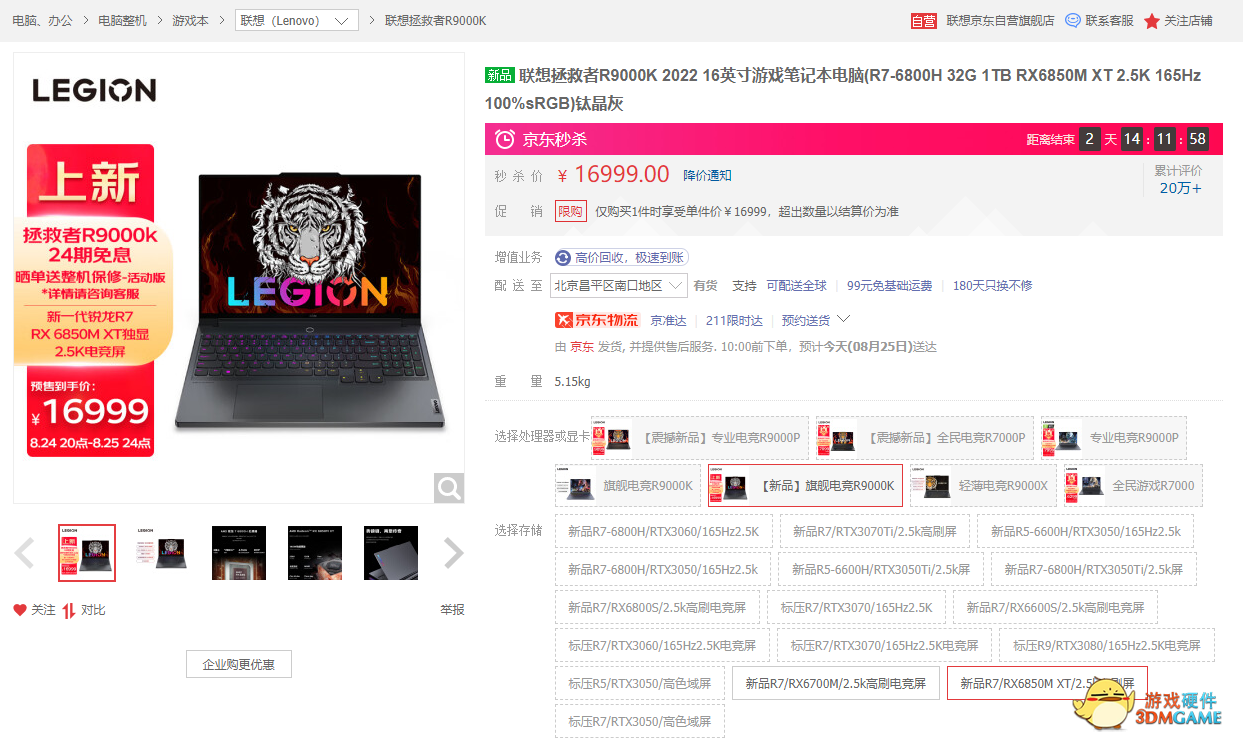Select the 新品R5-6600H/RTX3050/165Hz2.5k configuration
This screenshot has height=743, width=1243.
[x=1089, y=531]
